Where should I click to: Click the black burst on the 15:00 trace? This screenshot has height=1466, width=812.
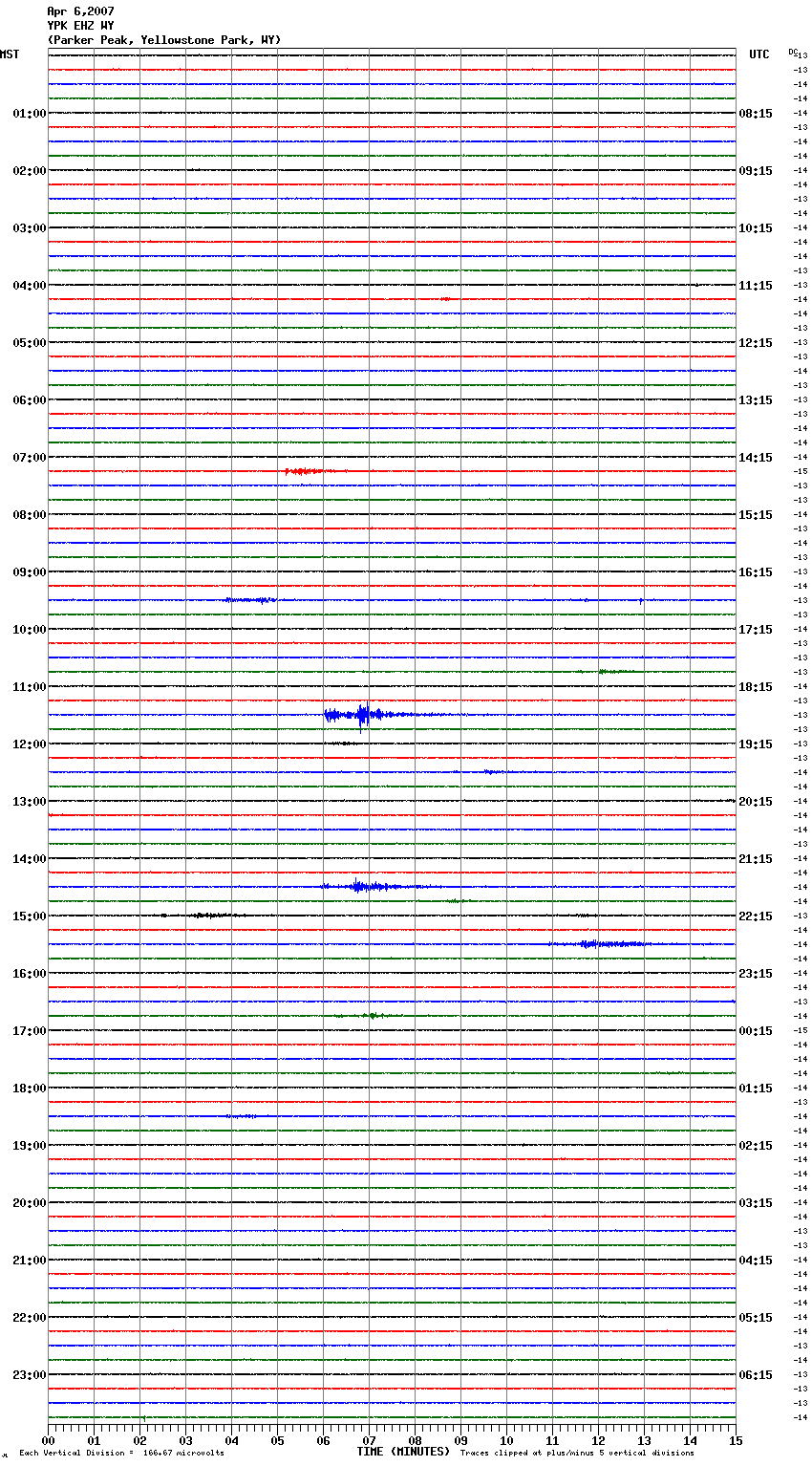215,916
